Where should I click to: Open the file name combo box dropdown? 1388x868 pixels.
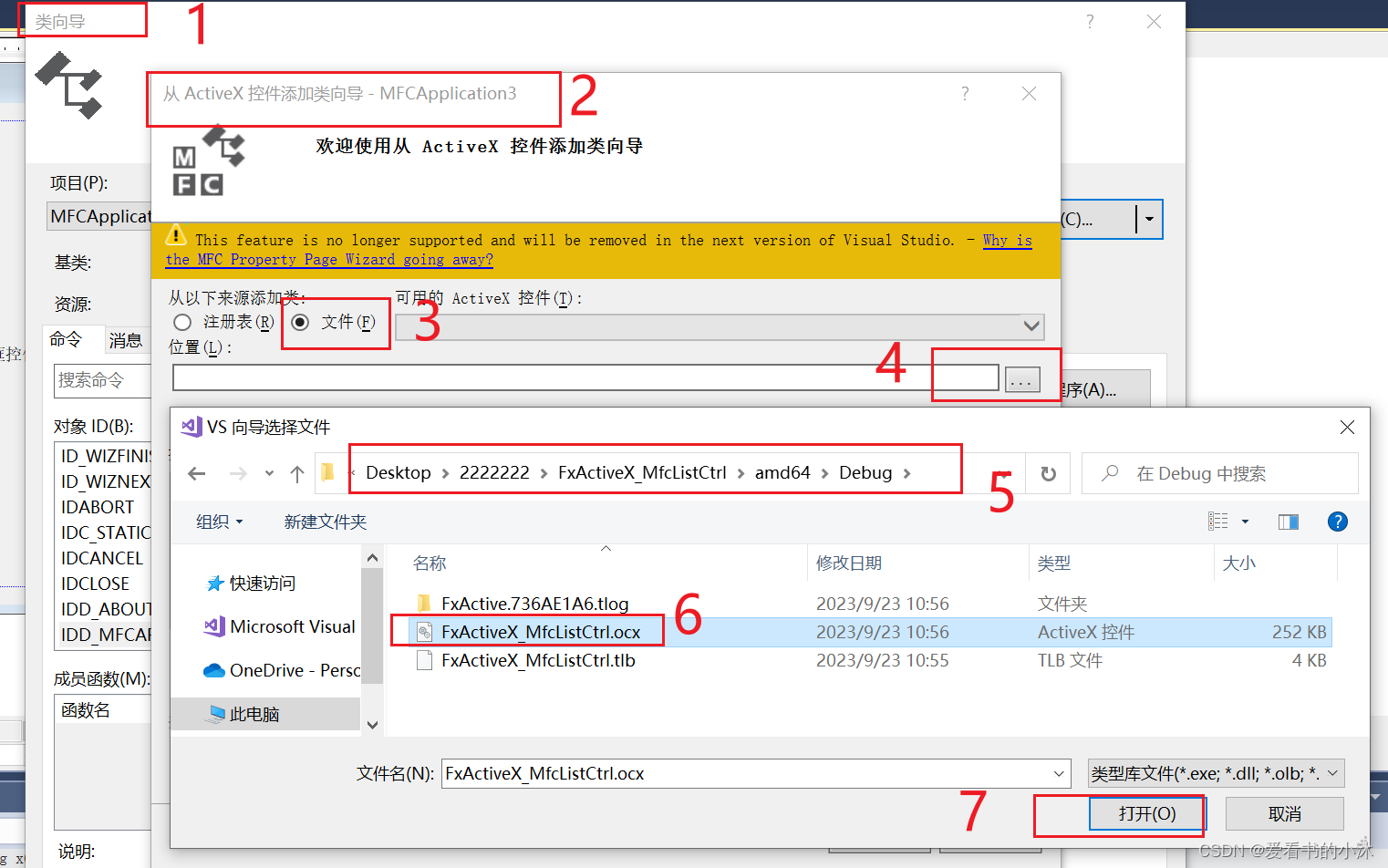[1059, 773]
